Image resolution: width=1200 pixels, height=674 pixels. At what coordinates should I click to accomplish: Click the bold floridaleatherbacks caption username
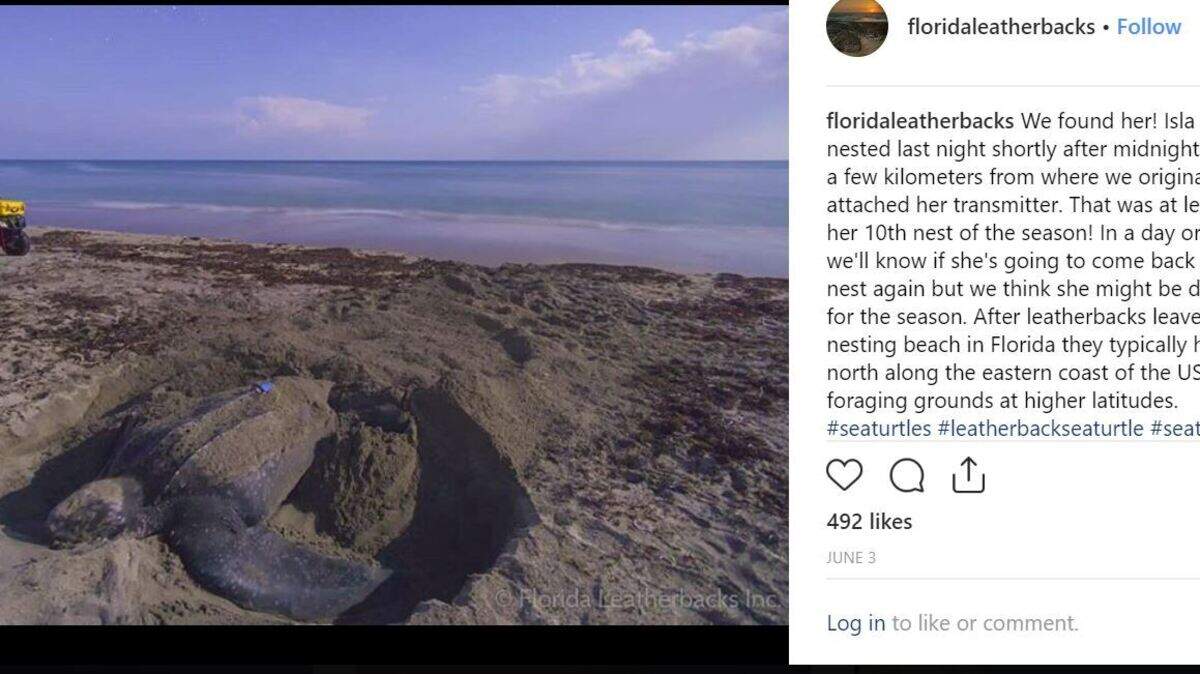[920, 121]
